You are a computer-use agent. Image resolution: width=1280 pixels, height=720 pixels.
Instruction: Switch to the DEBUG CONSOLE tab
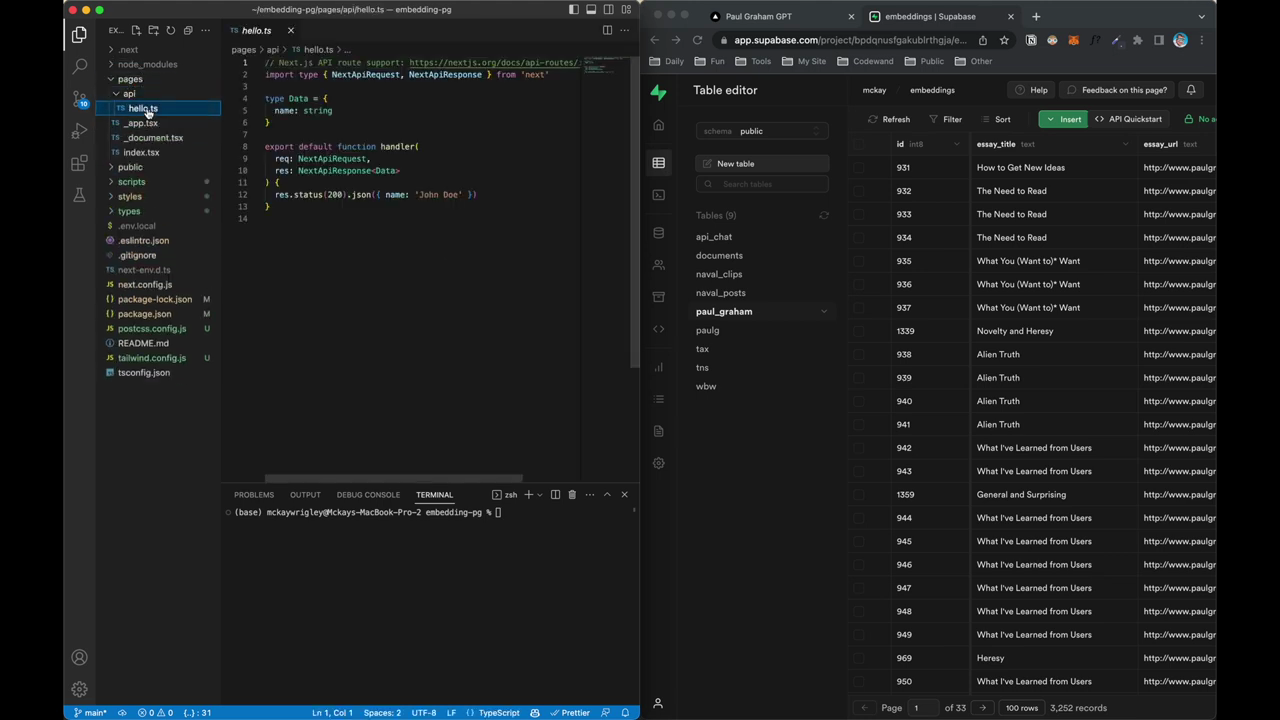(368, 494)
